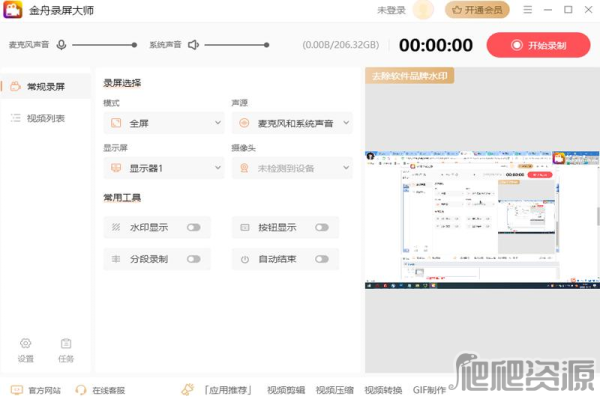600x399 pixels.
Task: Click the 水印显示 watermark icon
Action: point(116,227)
